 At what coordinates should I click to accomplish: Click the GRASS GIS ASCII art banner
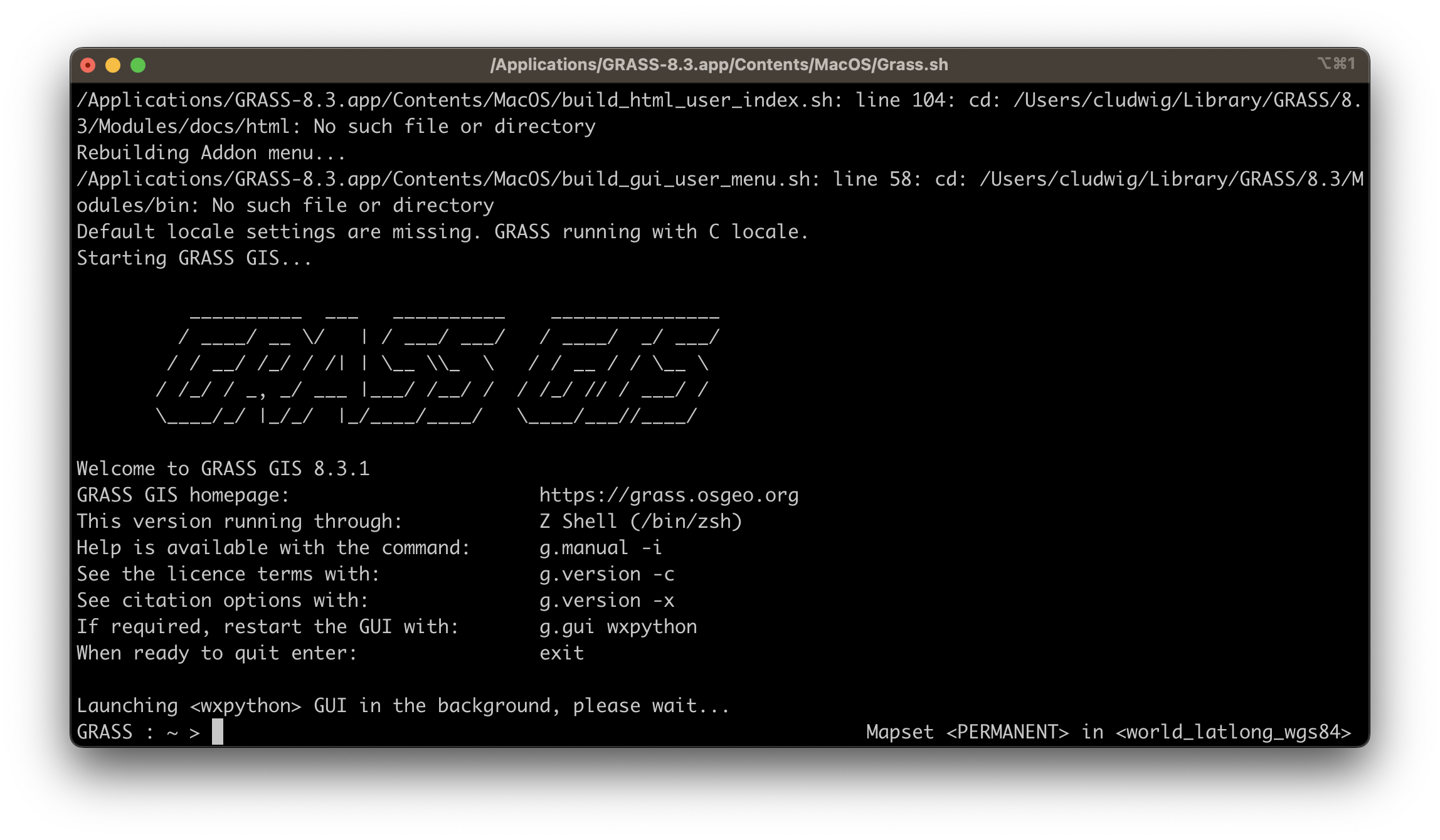click(437, 370)
